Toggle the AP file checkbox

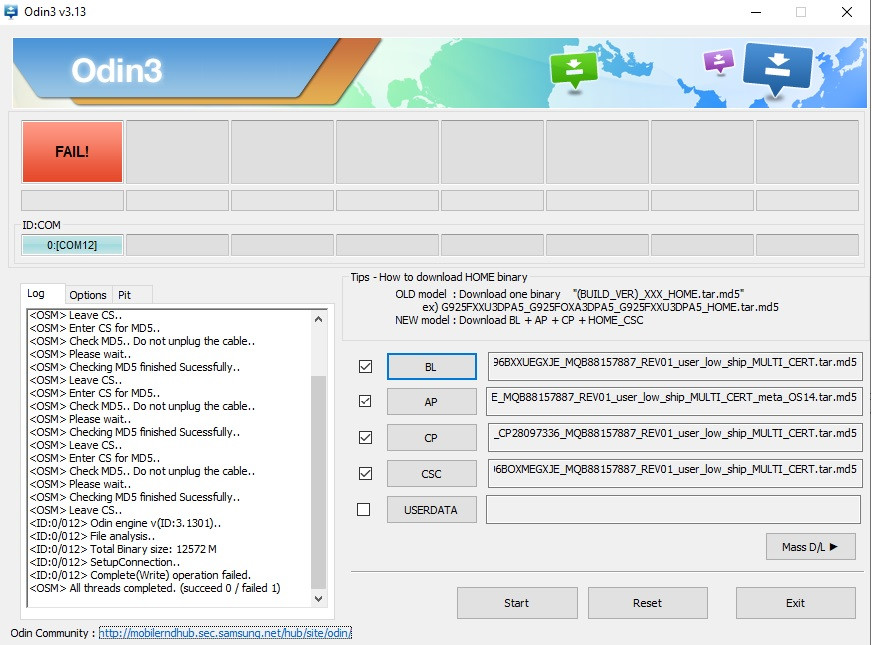[365, 401]
